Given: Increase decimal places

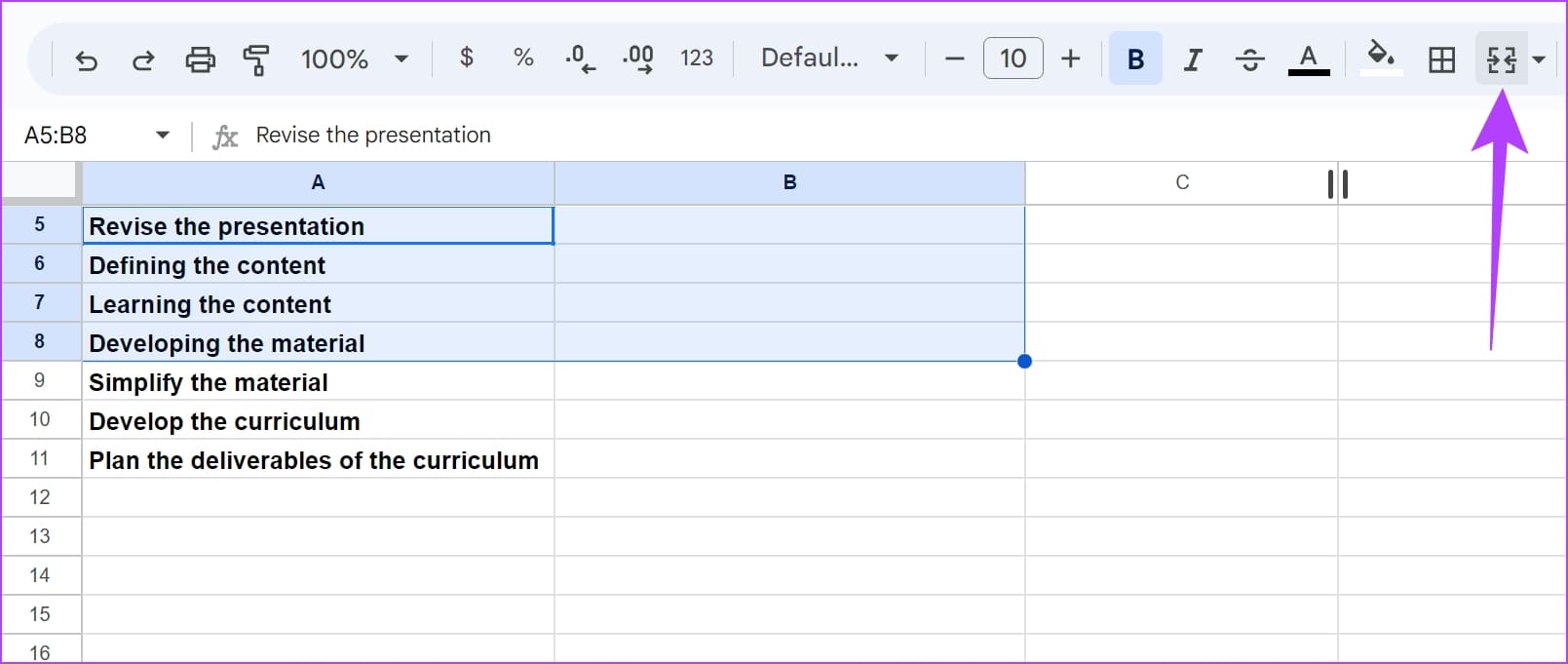Looking at the screenshot, I should 638,59.
